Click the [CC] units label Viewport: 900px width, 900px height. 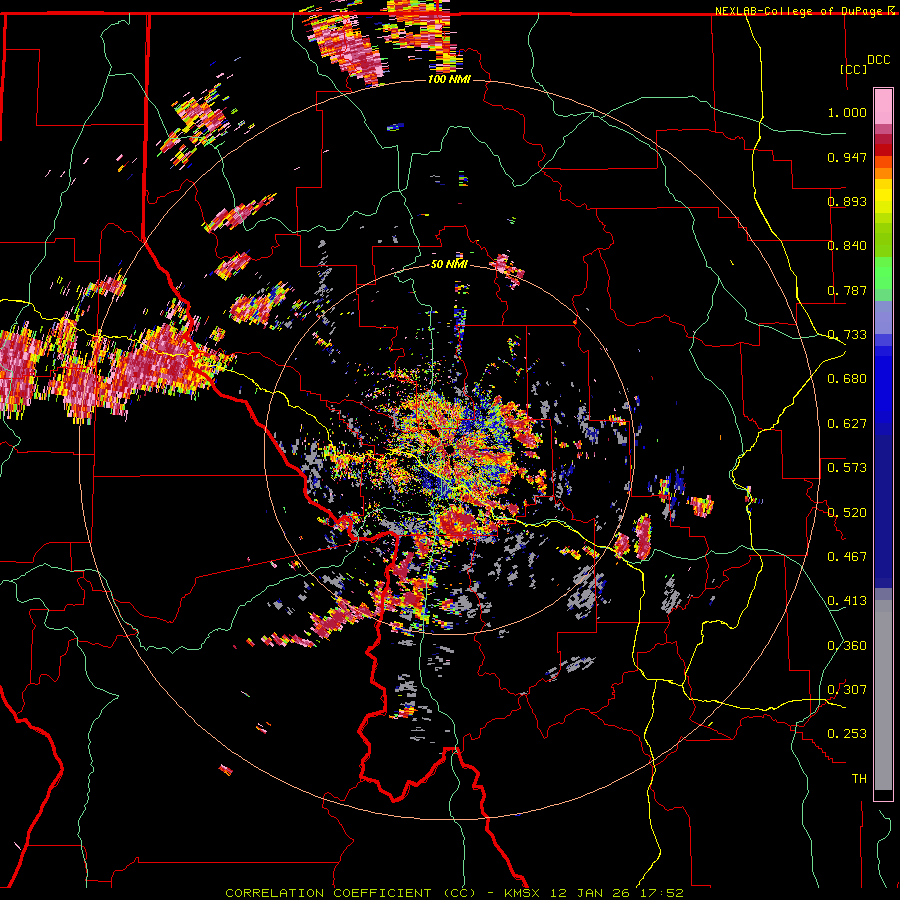(x=854, y=69)
